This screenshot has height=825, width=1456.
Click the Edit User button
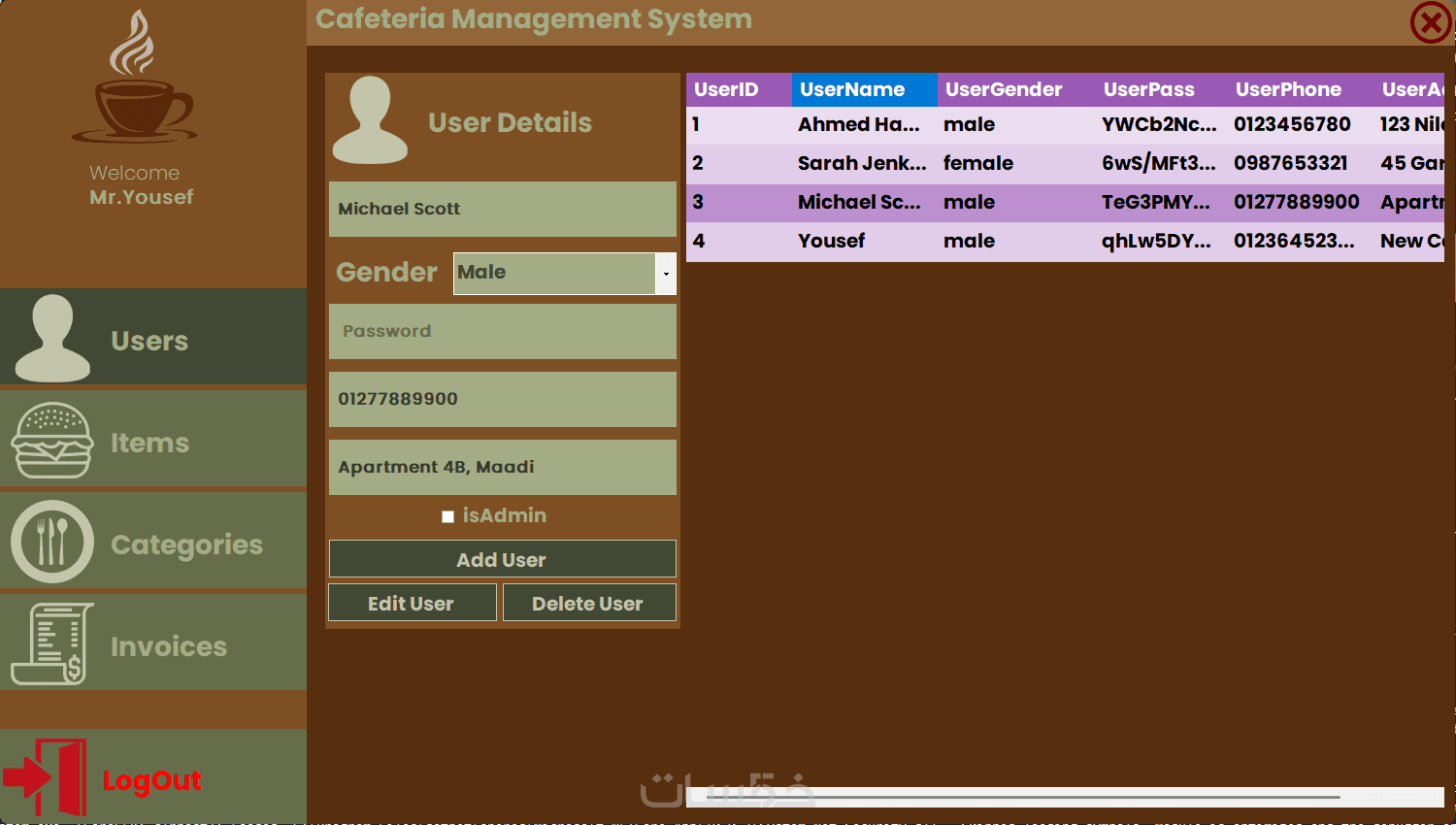pyautogui.click(x=413, y=603)
